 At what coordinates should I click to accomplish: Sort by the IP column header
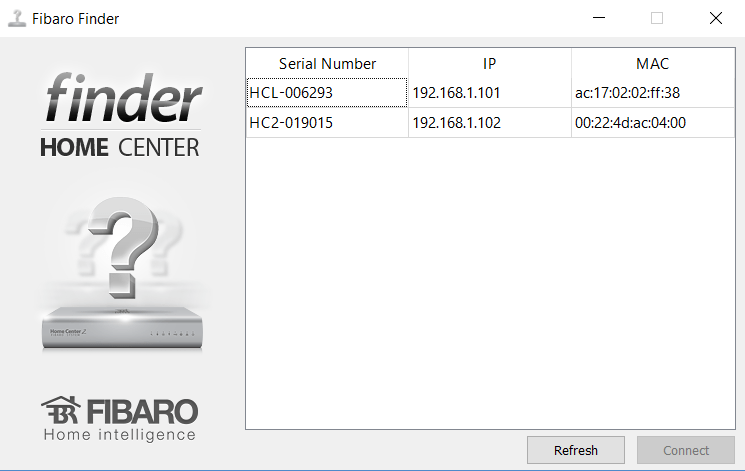489,63
